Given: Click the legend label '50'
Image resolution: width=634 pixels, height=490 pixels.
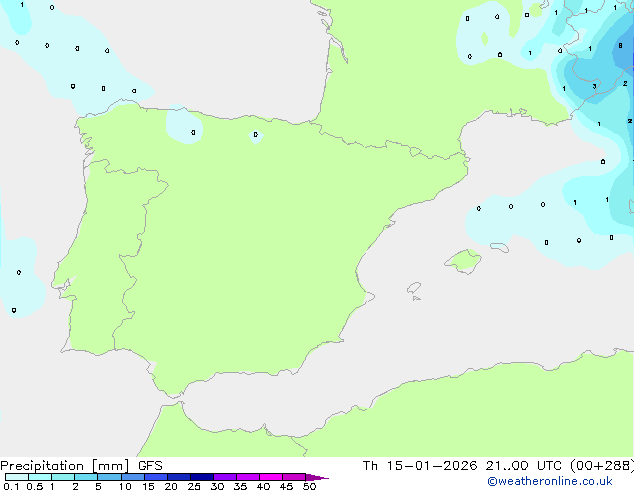Looking at the screenshot, I should pos(309,486).
